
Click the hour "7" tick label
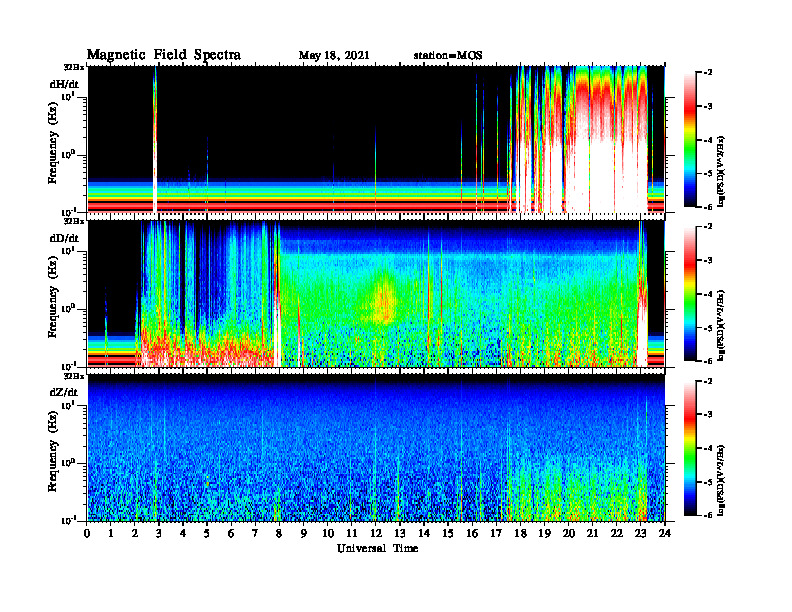coord(255,533)
